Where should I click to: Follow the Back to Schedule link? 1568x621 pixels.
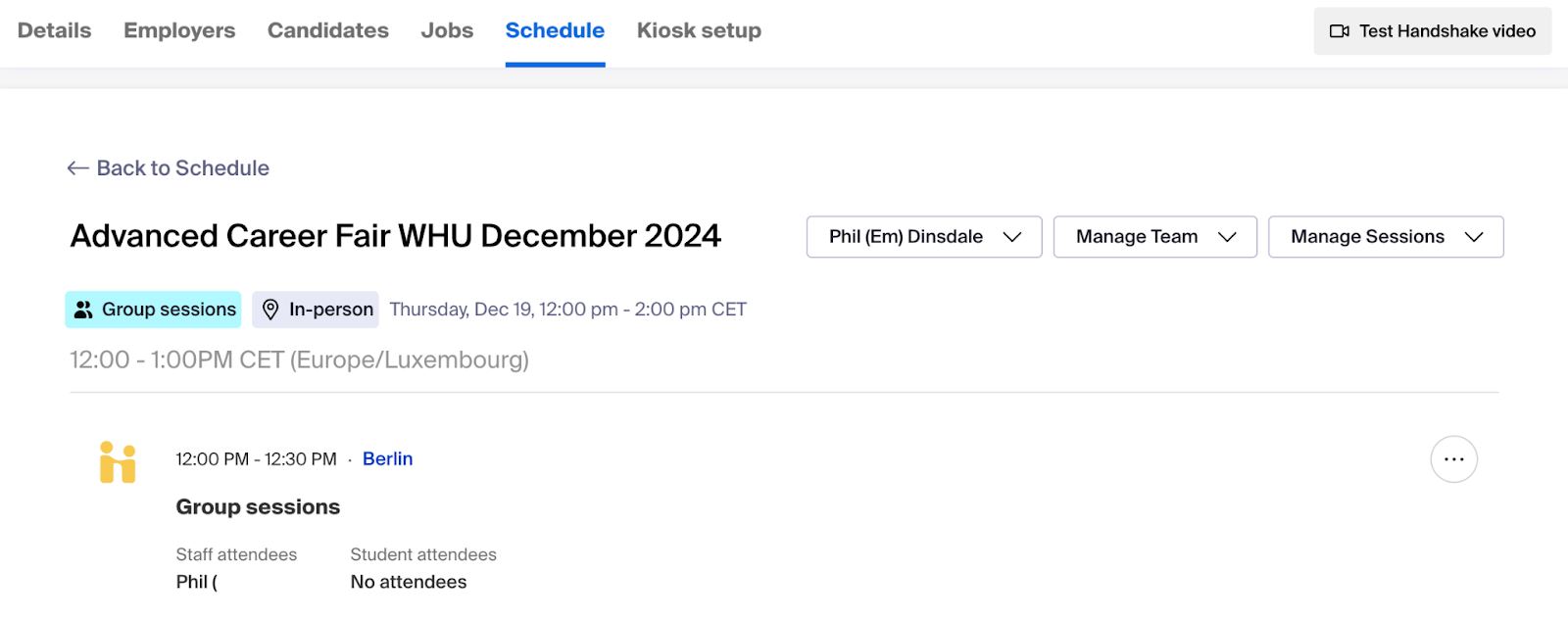(x=182, y=168)
